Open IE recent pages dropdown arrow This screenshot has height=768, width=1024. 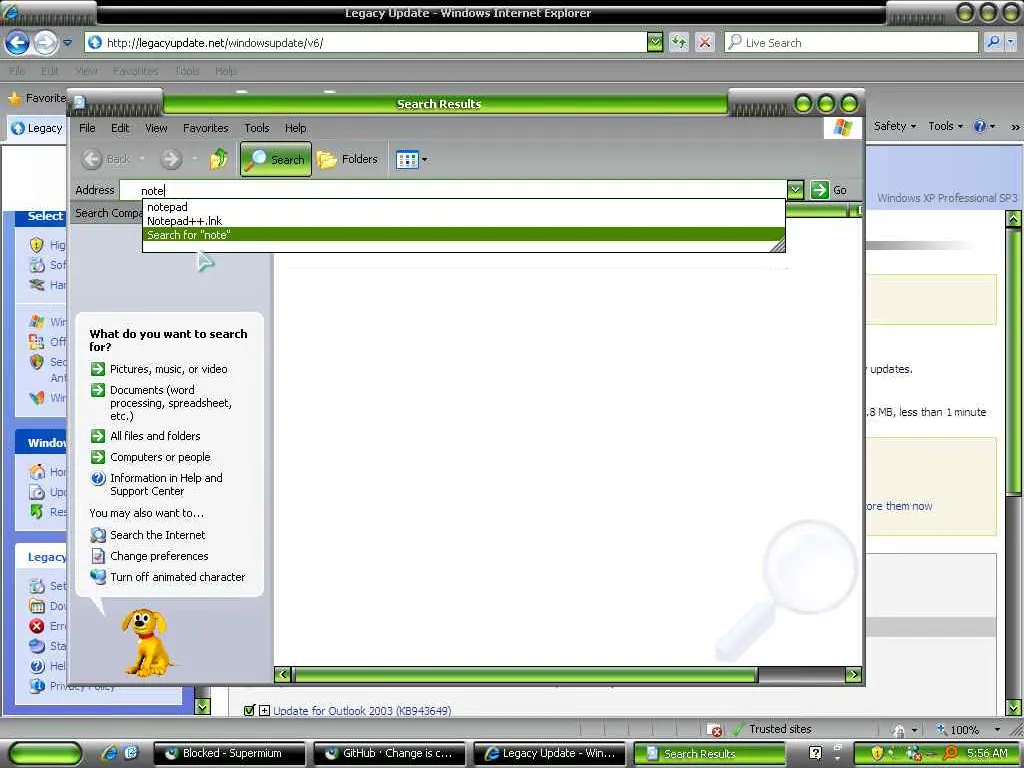click(67, 43)
